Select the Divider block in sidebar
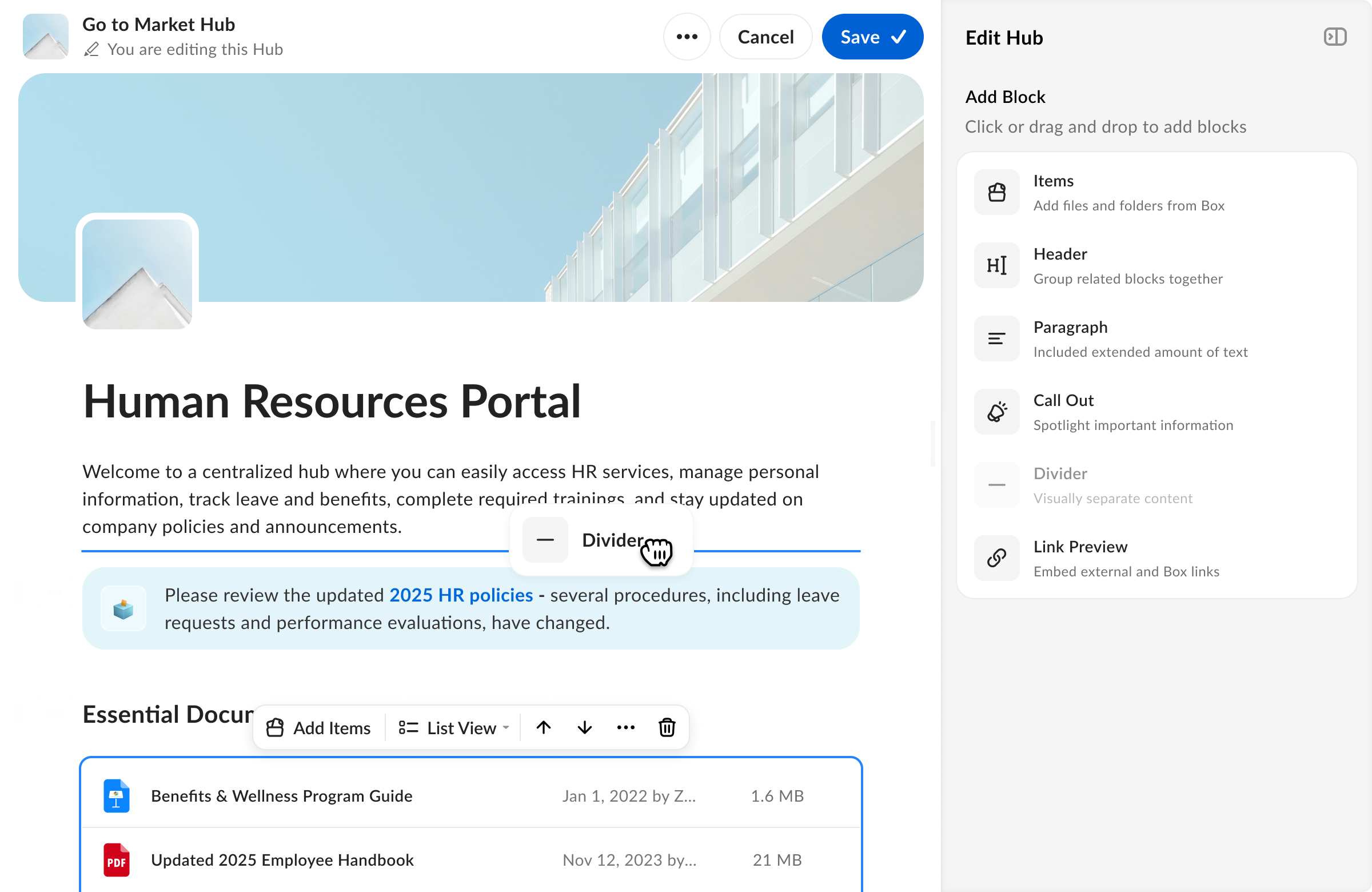 [1156, 485]
